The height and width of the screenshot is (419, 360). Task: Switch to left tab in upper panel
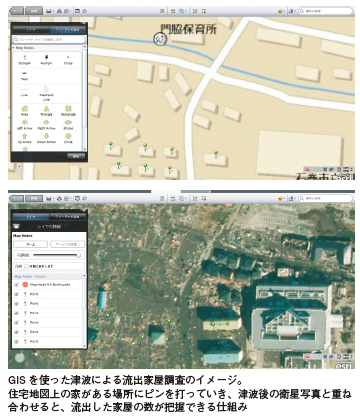coord(31,30)
